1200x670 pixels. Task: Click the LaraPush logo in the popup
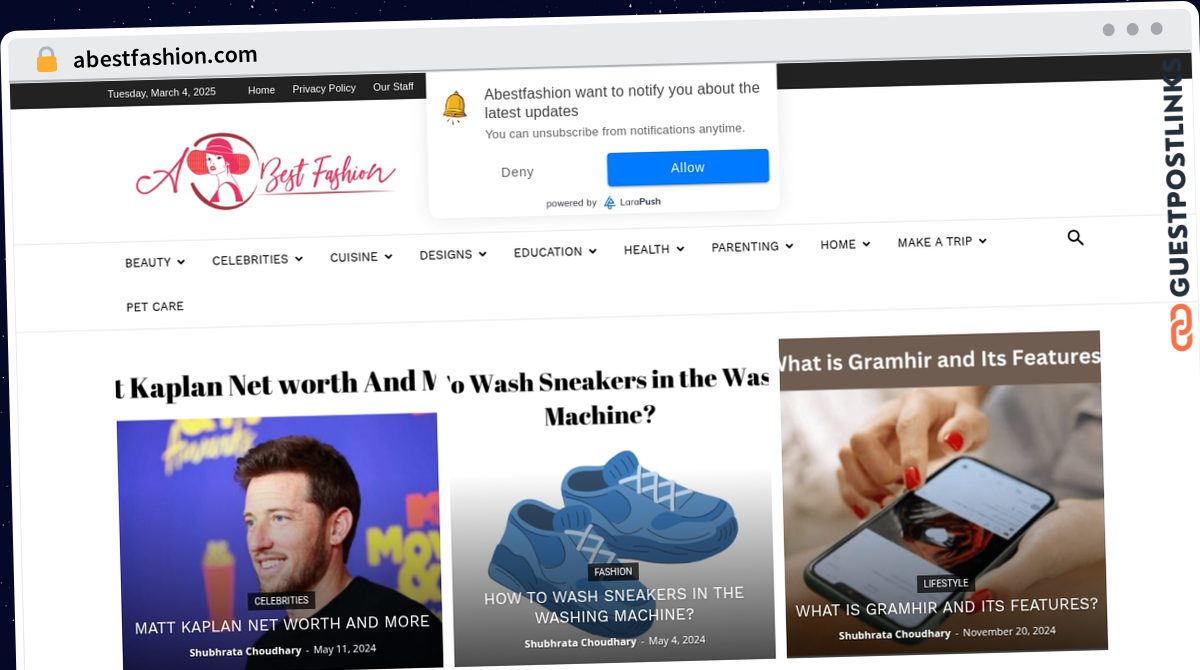point(631,202)
